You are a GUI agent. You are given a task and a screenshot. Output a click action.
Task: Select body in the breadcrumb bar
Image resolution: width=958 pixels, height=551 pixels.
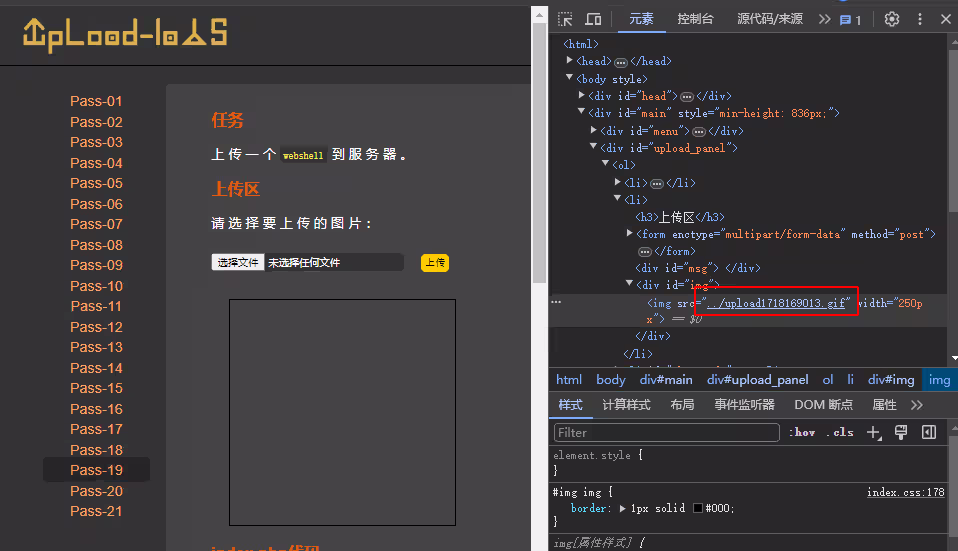point(610,380)
